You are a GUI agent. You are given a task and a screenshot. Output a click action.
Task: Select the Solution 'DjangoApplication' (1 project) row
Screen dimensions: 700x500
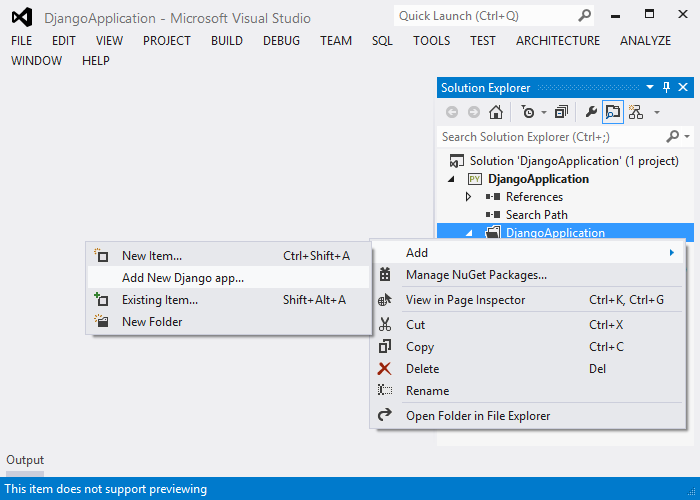[x=565, y=161]
